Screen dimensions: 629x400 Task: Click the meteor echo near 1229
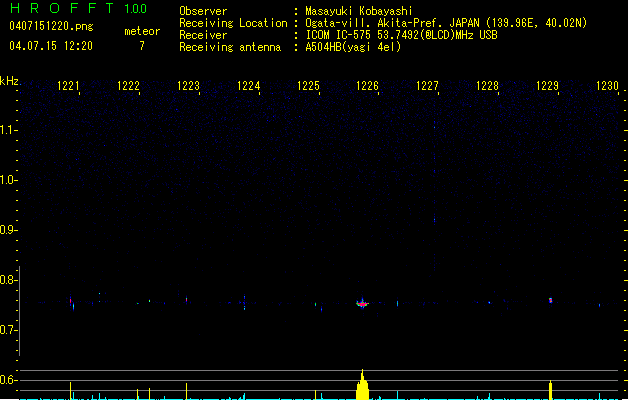(550, 300)
